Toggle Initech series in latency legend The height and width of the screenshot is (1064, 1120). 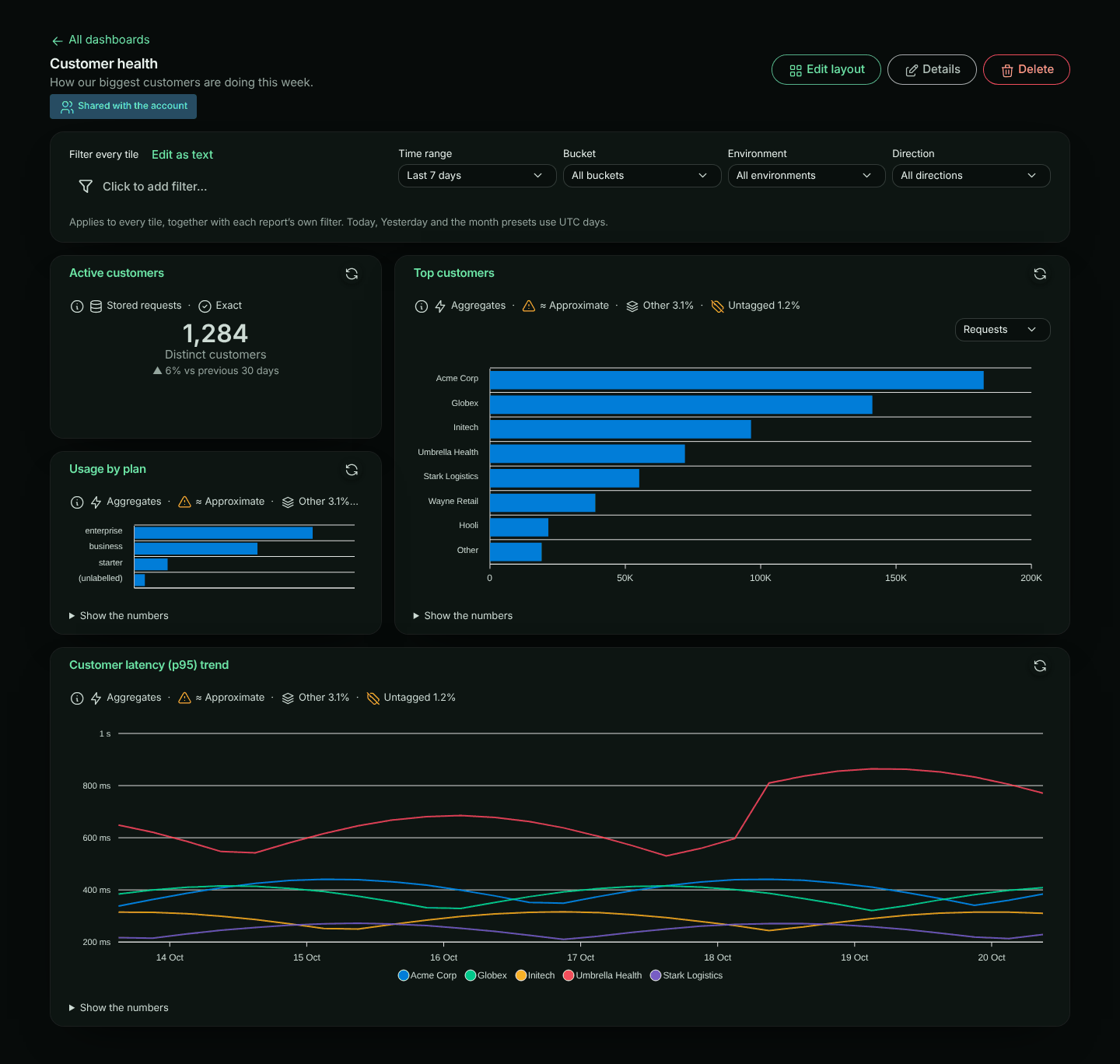[535, 975]
